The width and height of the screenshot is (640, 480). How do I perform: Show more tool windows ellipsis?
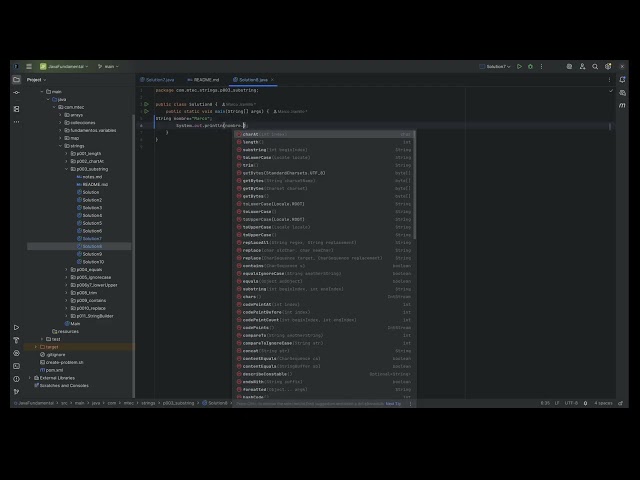click(16, 122)
